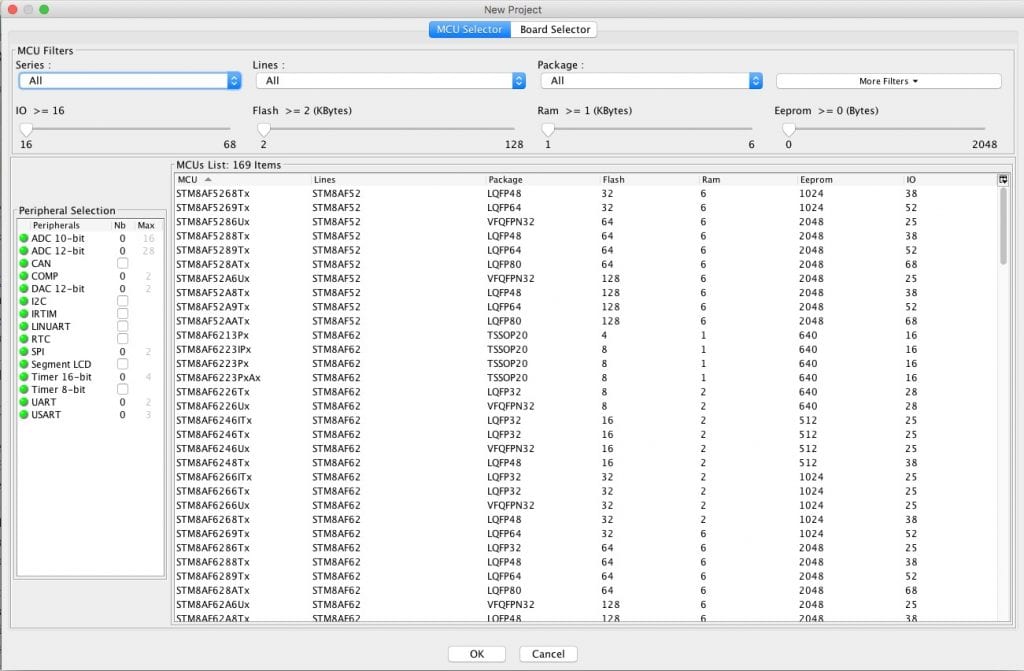Click the green icon next to Timer 16-bit
The width and height of the screenshot is (1024, 671).
[25, 377]
